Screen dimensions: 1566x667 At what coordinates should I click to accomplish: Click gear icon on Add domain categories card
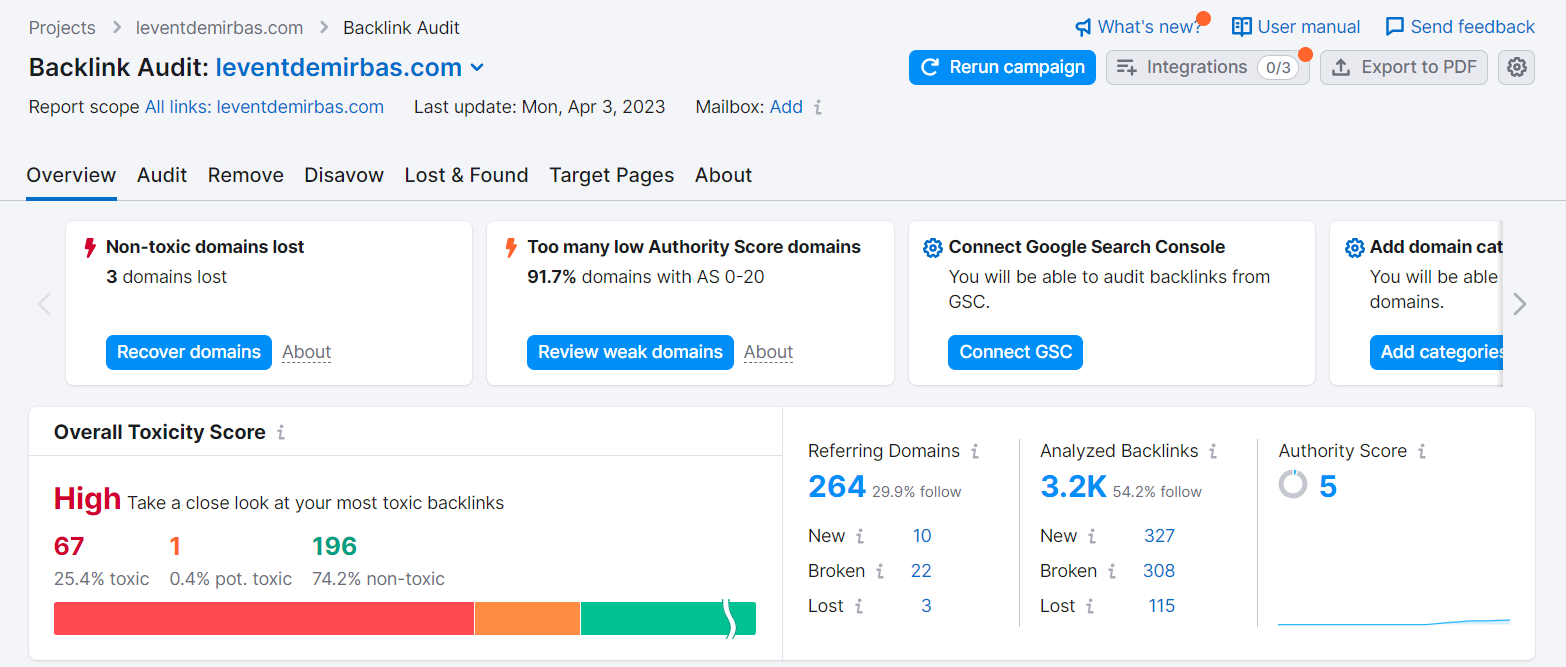coord(1354,247)
